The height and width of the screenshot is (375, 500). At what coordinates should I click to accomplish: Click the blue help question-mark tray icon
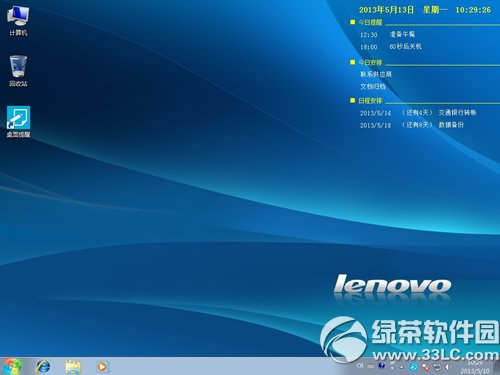coord(382,365)
